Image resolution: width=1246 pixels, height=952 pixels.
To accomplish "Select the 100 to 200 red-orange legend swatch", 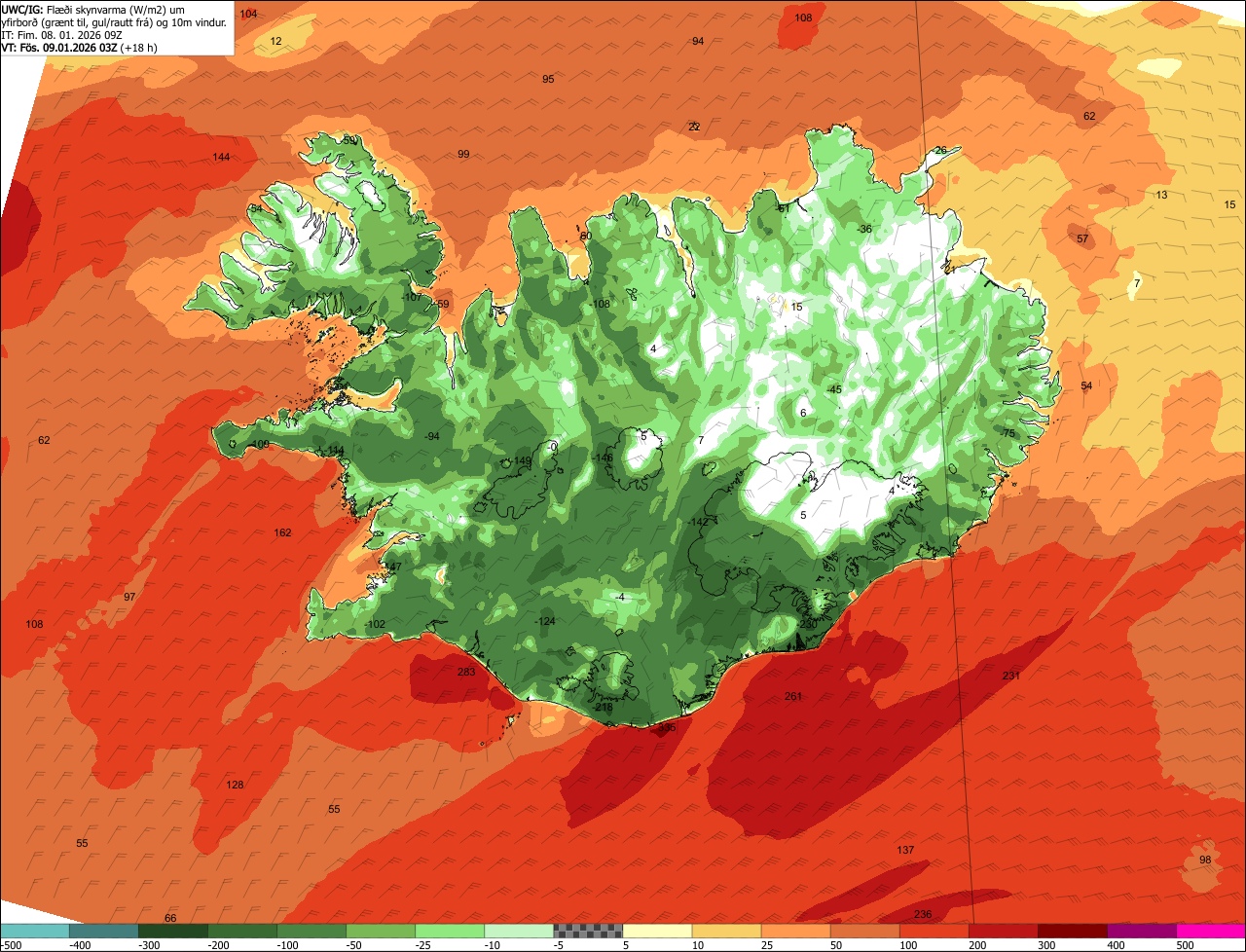I will coord(934,931).
